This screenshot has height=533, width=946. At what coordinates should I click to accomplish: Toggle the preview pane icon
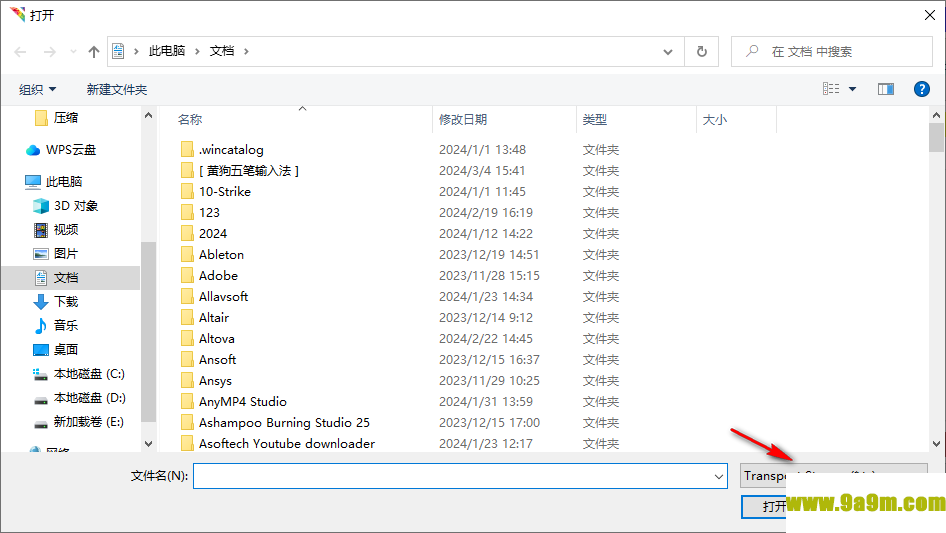886,89
